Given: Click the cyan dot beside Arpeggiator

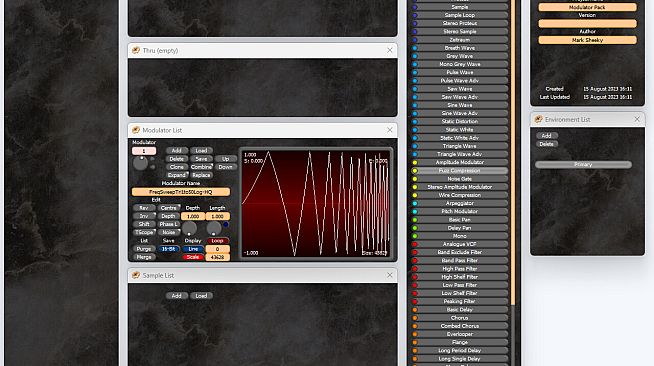Looking at the screenshot, I should click(415, 203).
